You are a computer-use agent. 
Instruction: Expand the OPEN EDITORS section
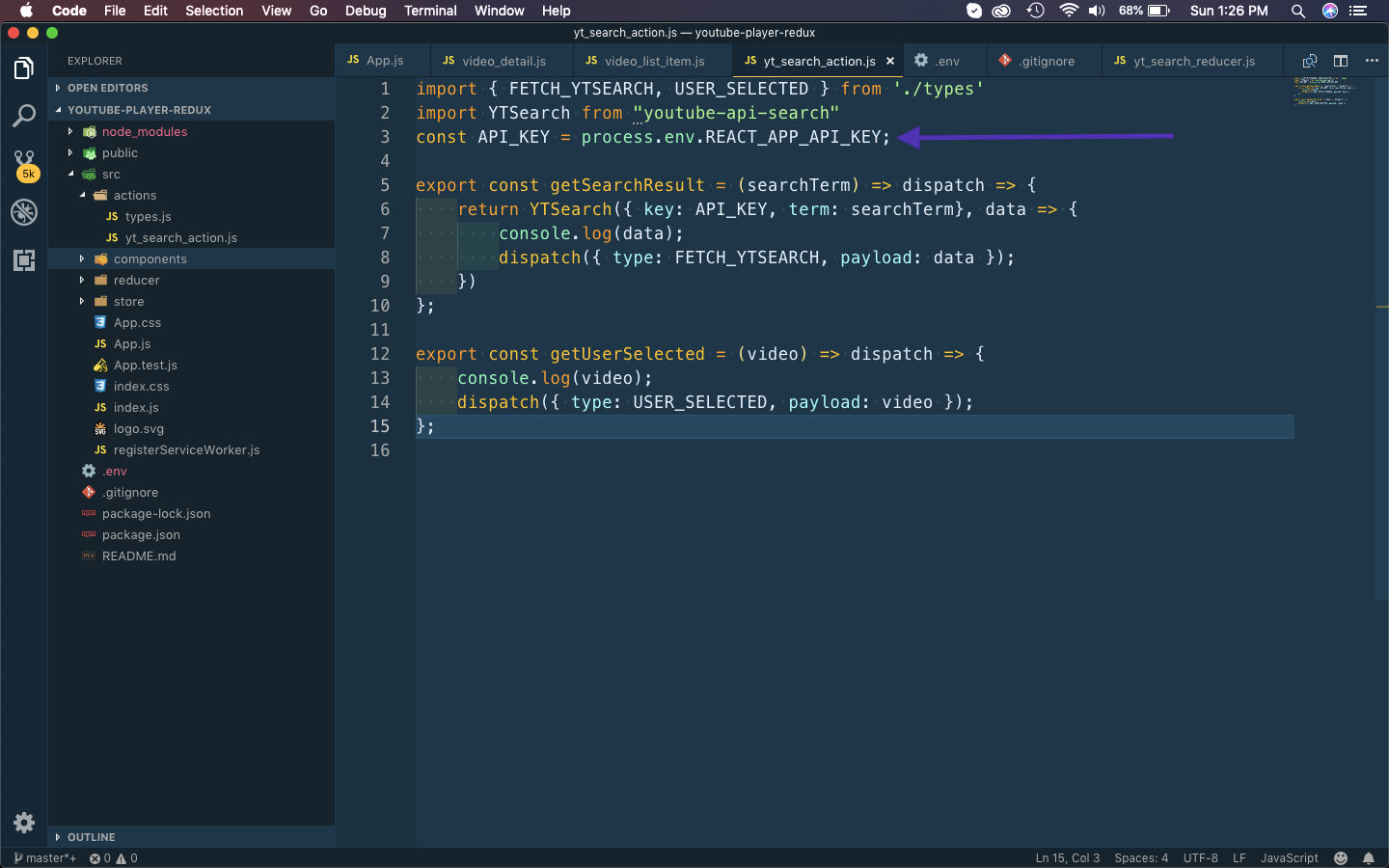point(191,88)
